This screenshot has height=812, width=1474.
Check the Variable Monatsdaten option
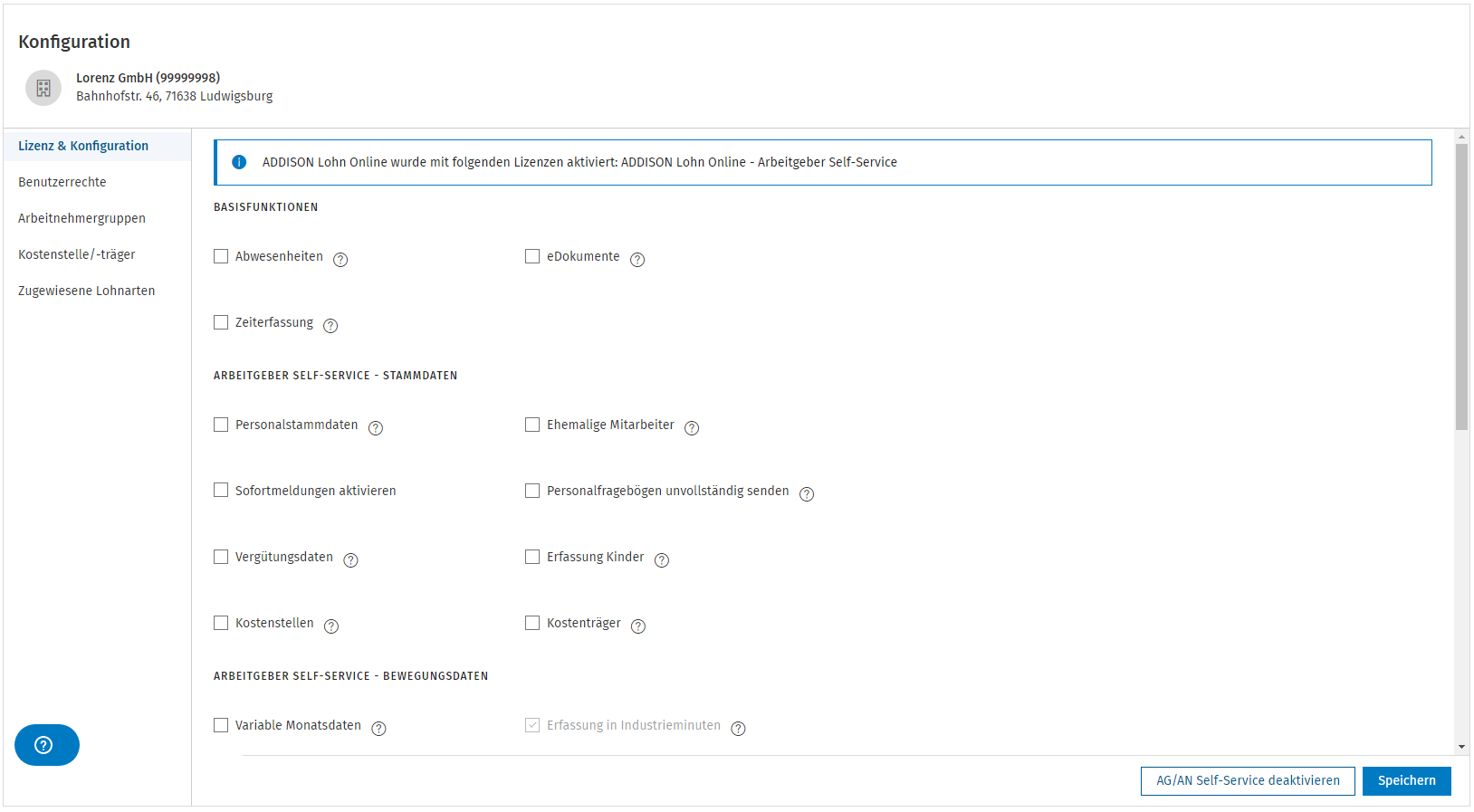(221, 725)
